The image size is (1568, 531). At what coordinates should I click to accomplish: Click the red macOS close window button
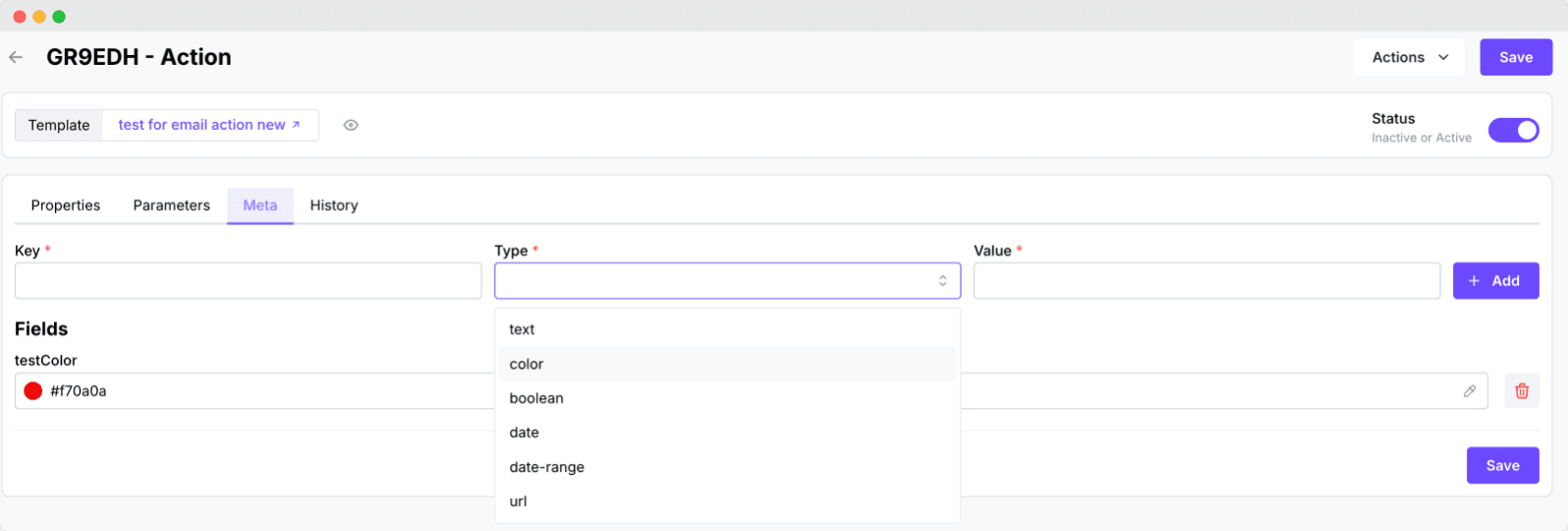click(x=20, y=17)
